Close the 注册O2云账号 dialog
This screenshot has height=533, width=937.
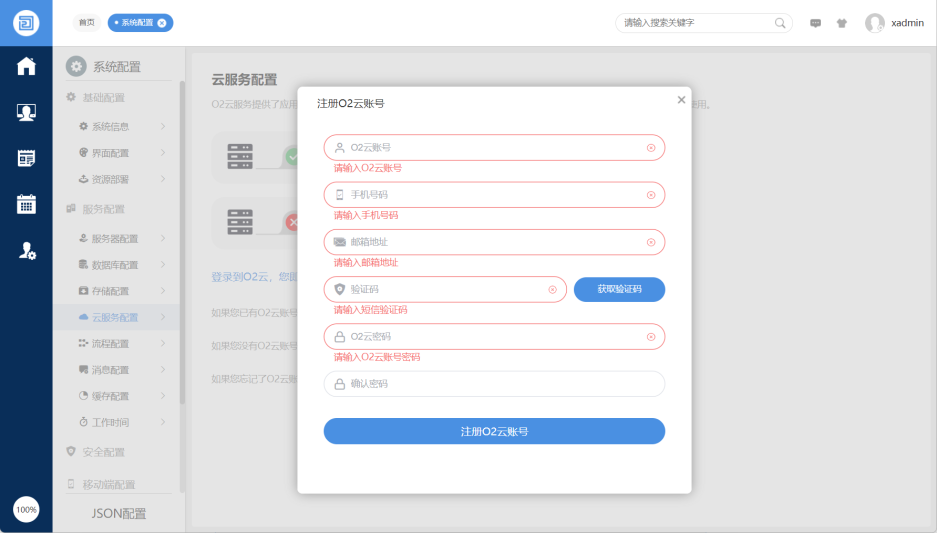(681, 100)
